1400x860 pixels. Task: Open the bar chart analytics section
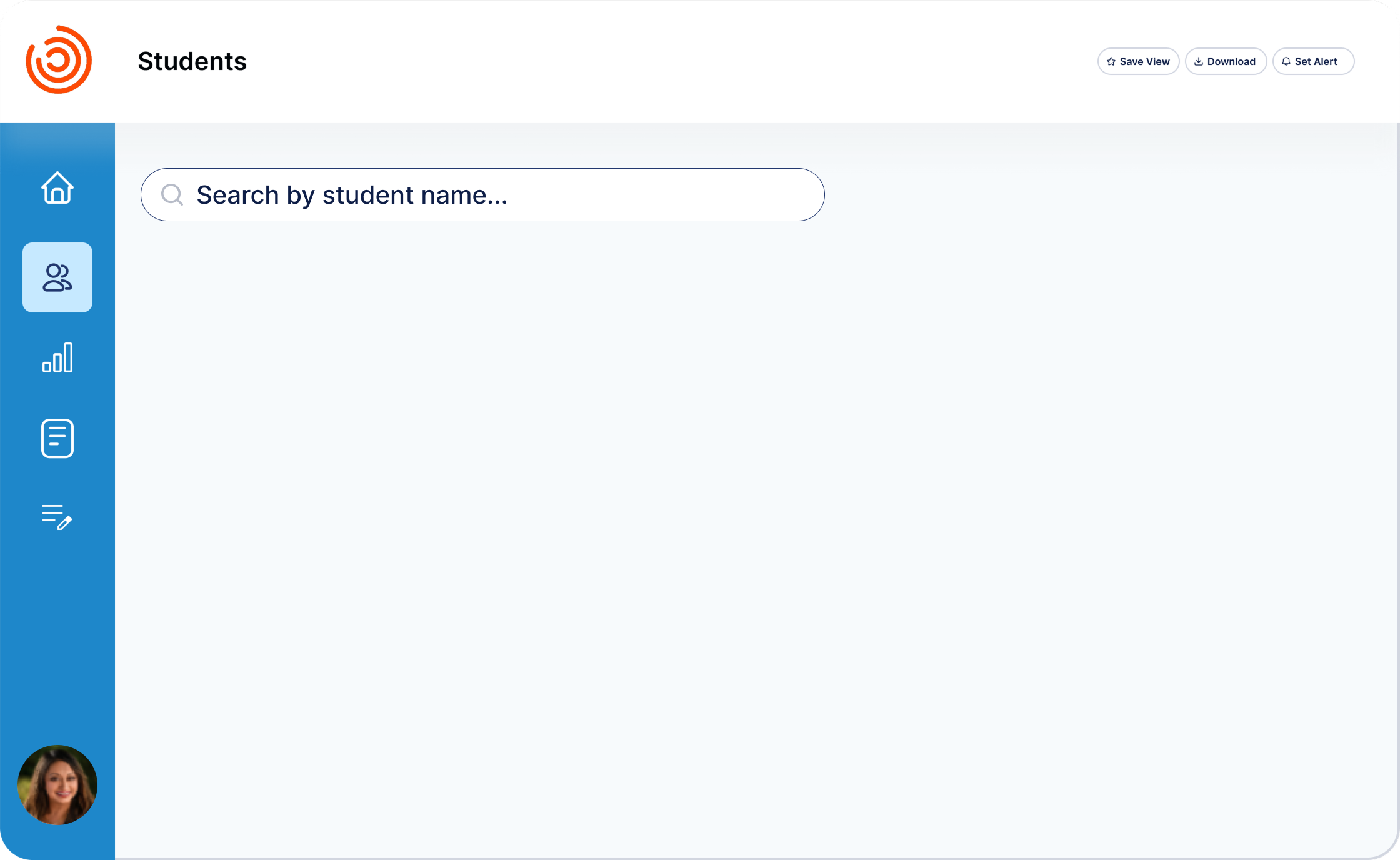click(57, 357)
